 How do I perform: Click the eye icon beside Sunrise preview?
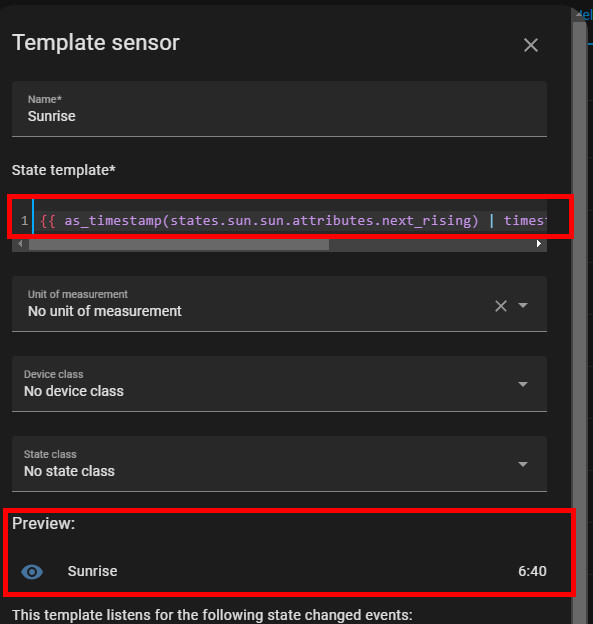coord(32,572)
